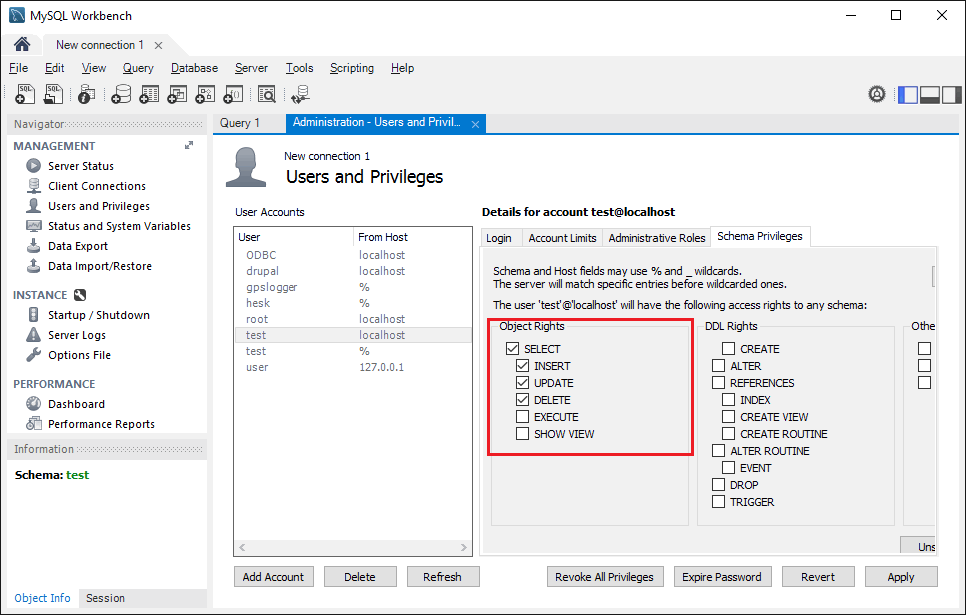Open Status and System Variables

click(x=119, y=226)
